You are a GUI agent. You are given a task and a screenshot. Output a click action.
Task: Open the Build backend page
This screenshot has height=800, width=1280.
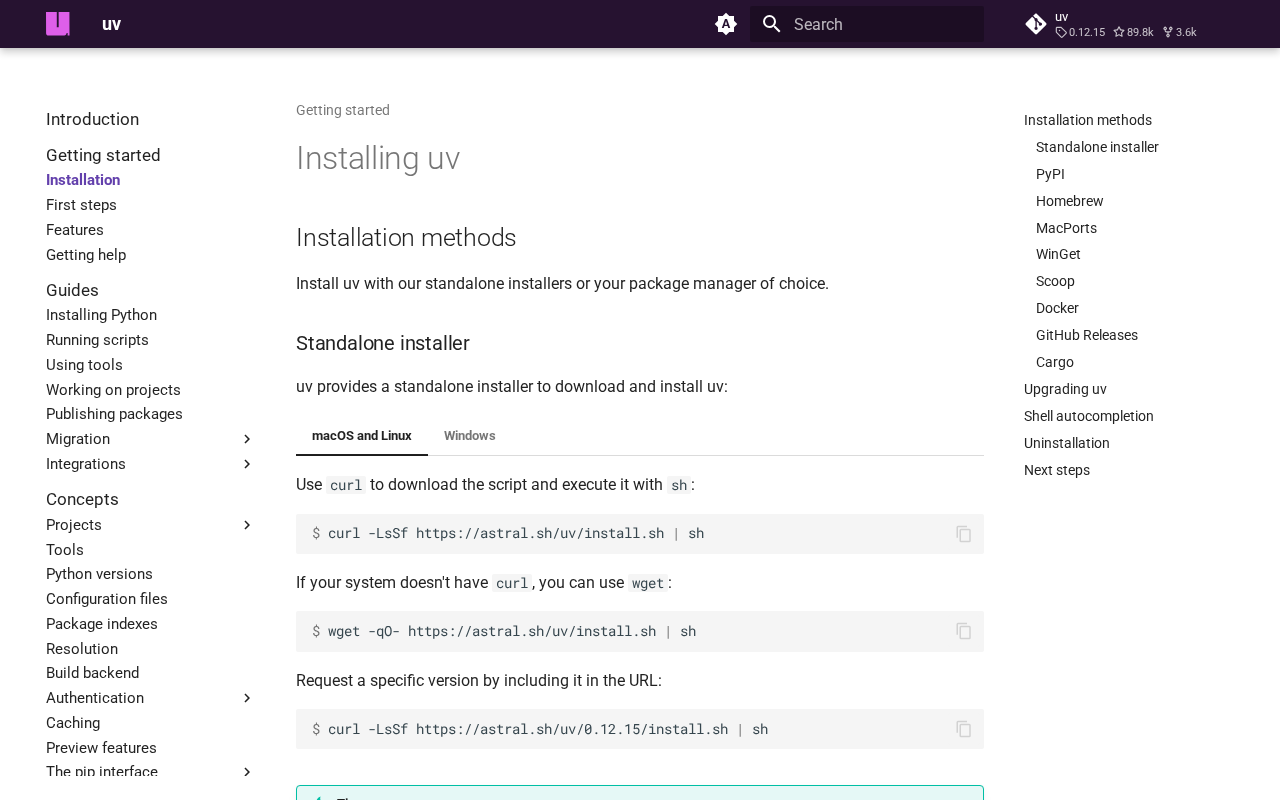pyautogui.click(x=93, y=673)
